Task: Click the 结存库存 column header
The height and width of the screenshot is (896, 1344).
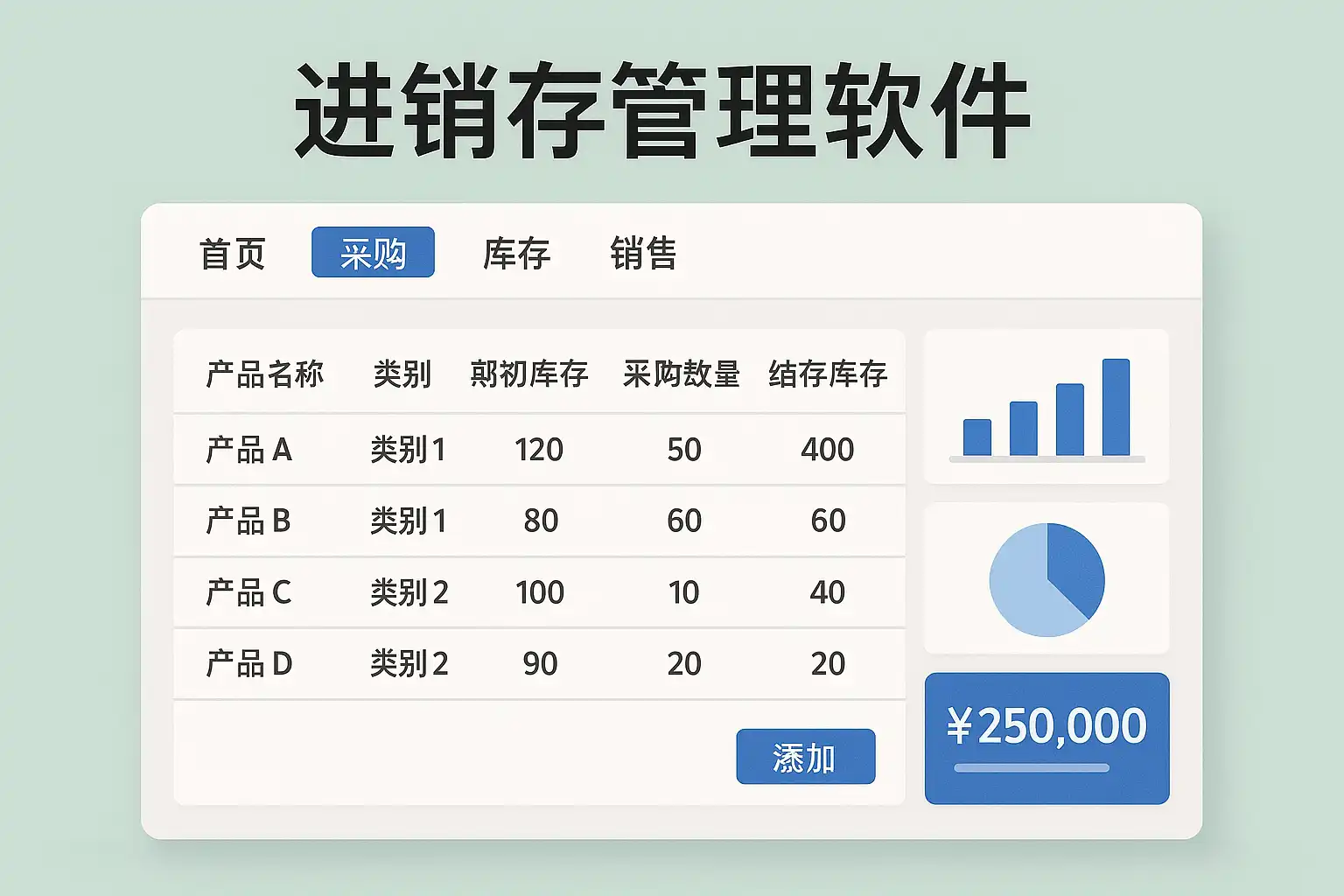Action: coord(828,374)
